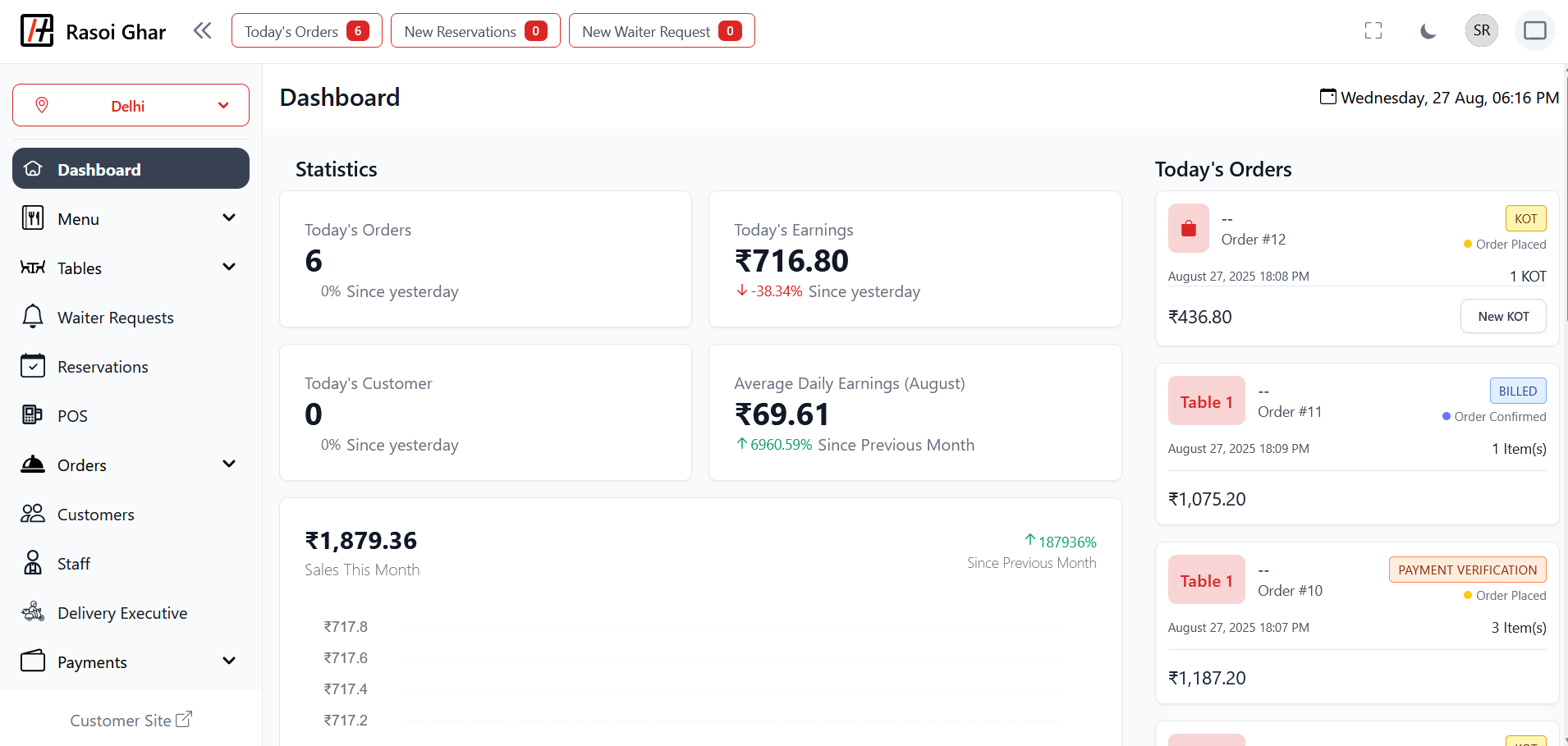
Task: Expand the Tables submenu arrow
Action: point(229,268)
